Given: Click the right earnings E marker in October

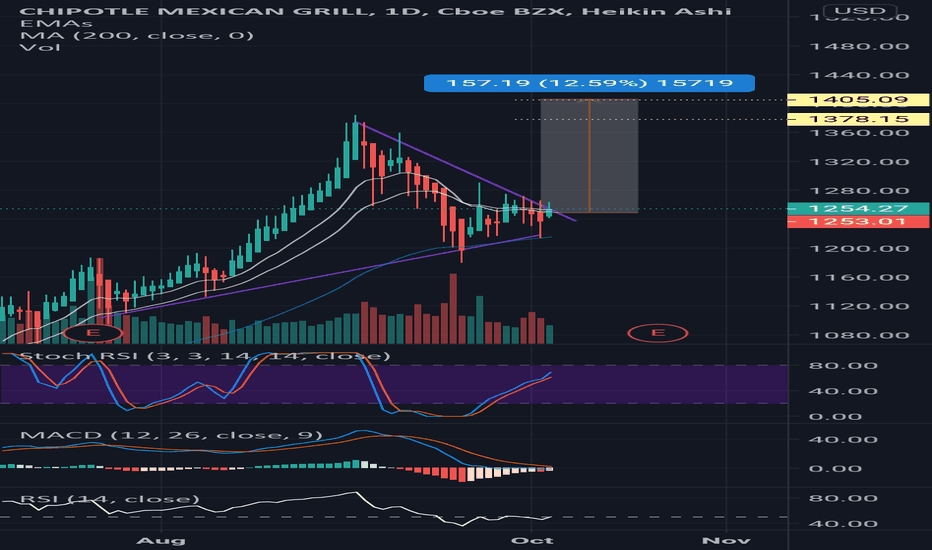Looking at the screenshot, I should [x=657, y=333].
